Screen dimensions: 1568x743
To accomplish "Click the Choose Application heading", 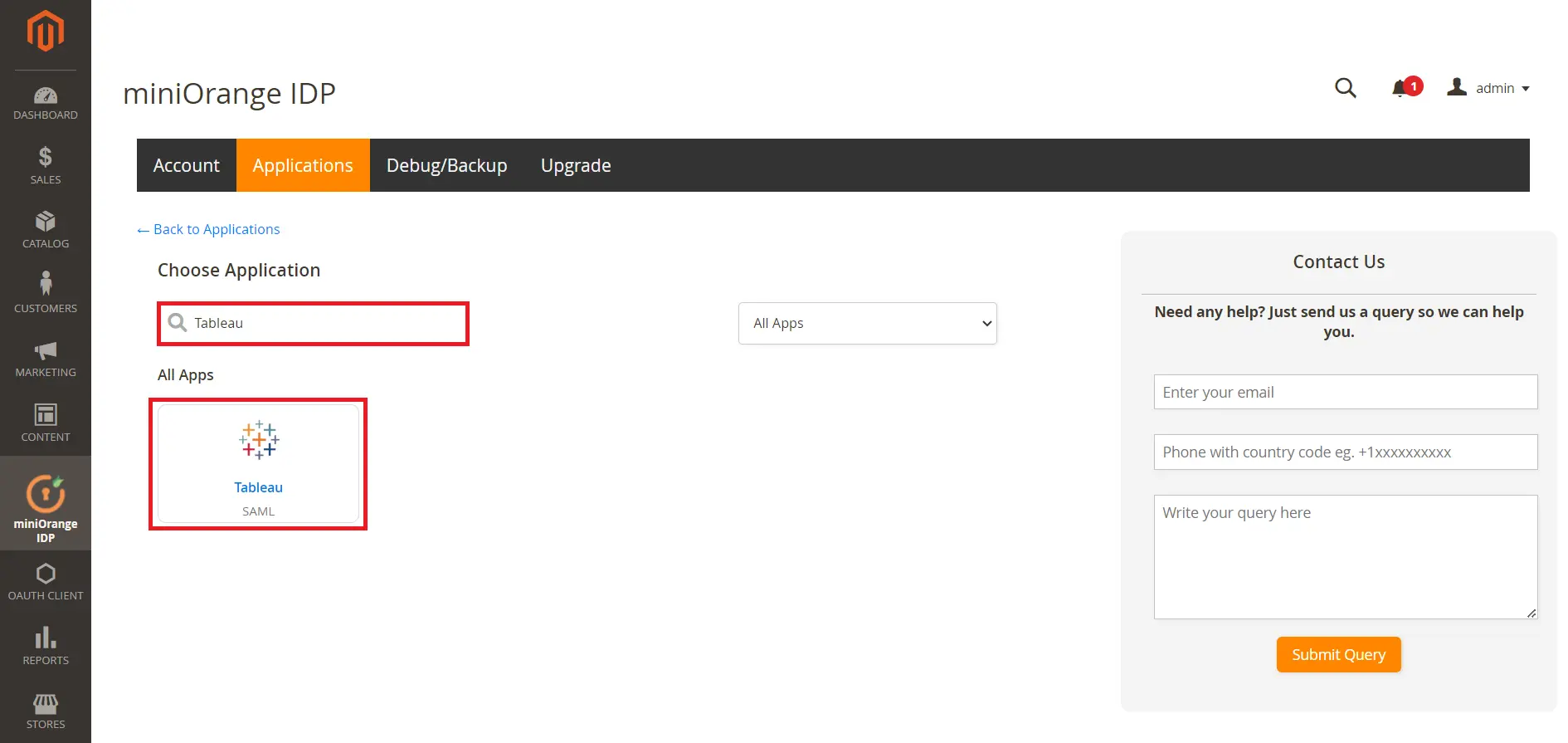I will 239,270.
